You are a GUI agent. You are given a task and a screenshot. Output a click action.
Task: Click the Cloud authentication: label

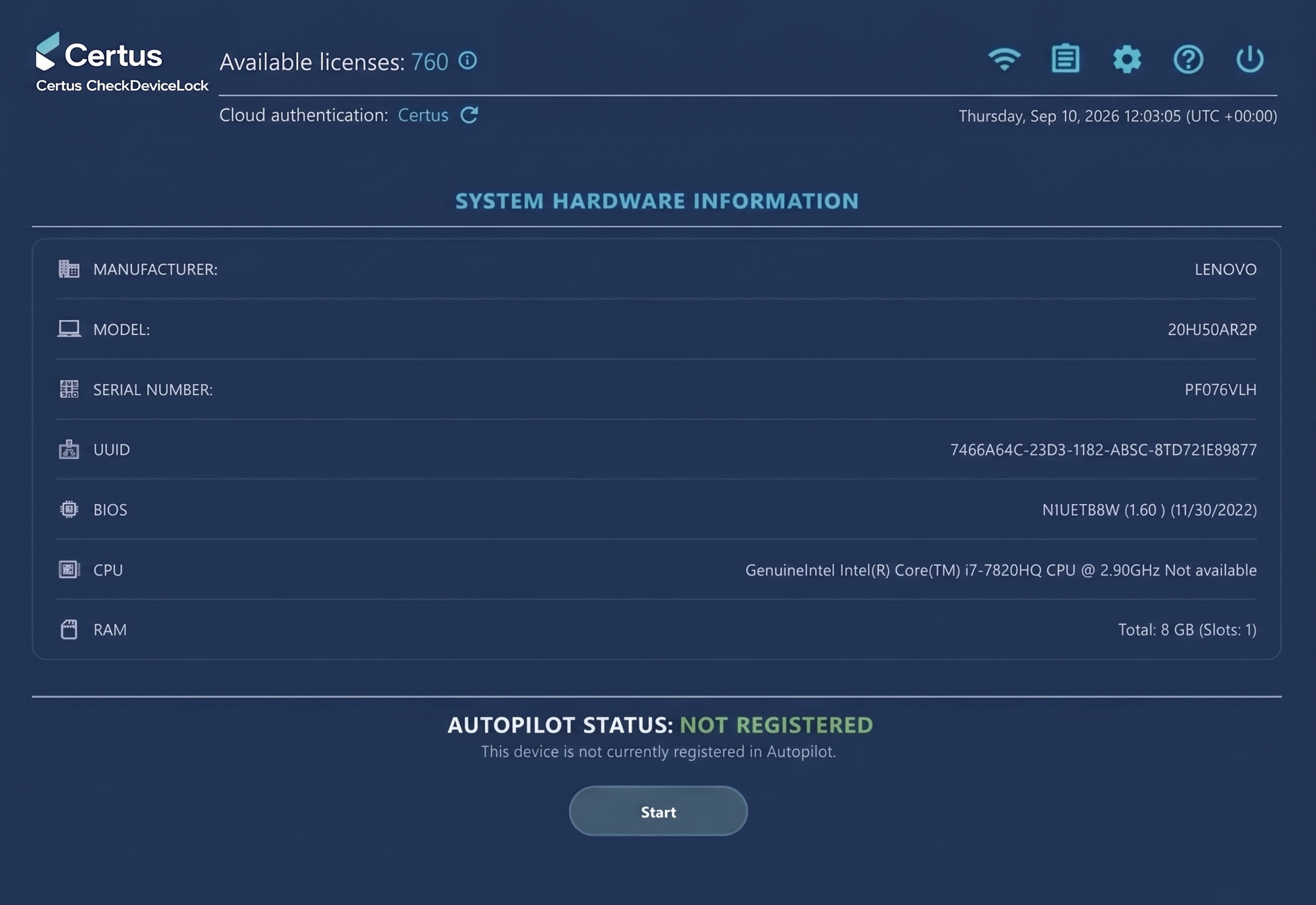pos(304,115)
